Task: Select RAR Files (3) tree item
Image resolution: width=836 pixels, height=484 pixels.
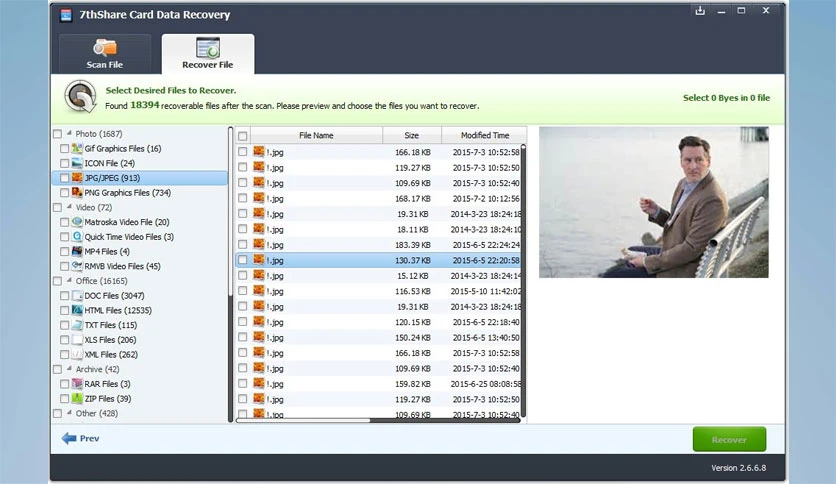Action: 107,384
